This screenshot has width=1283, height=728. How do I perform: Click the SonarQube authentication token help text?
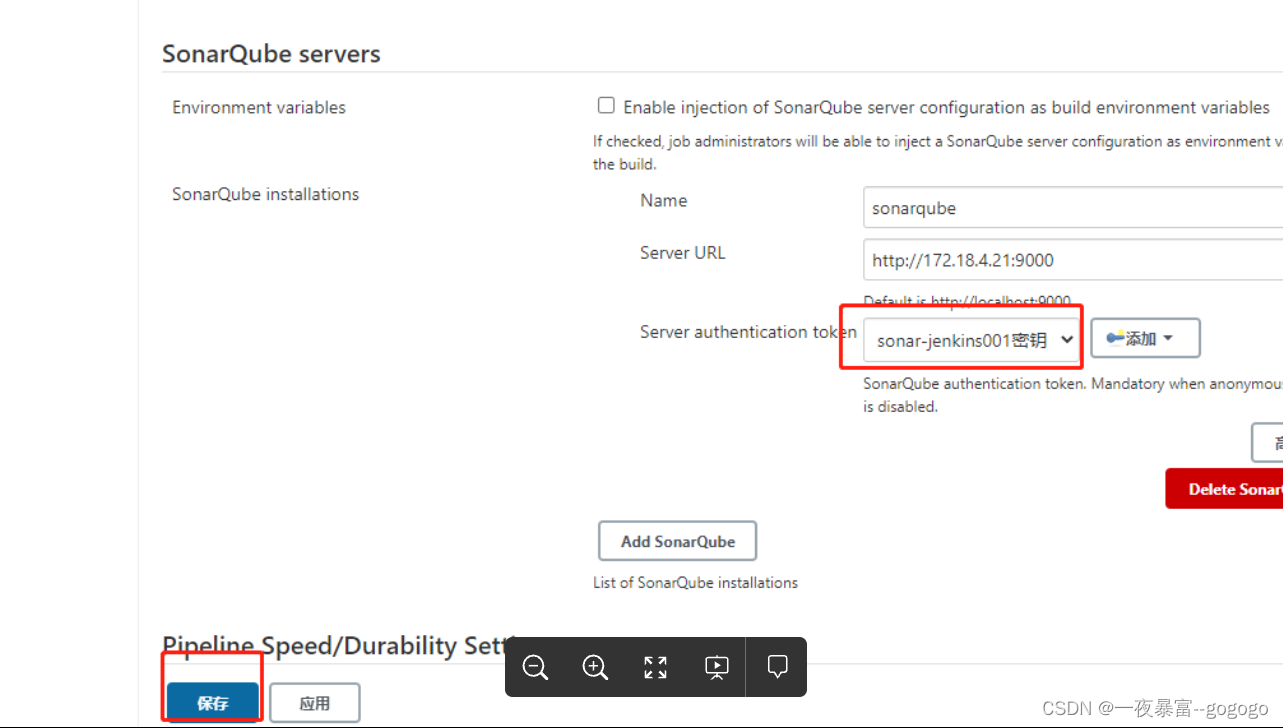click(x=1073, y=395)
